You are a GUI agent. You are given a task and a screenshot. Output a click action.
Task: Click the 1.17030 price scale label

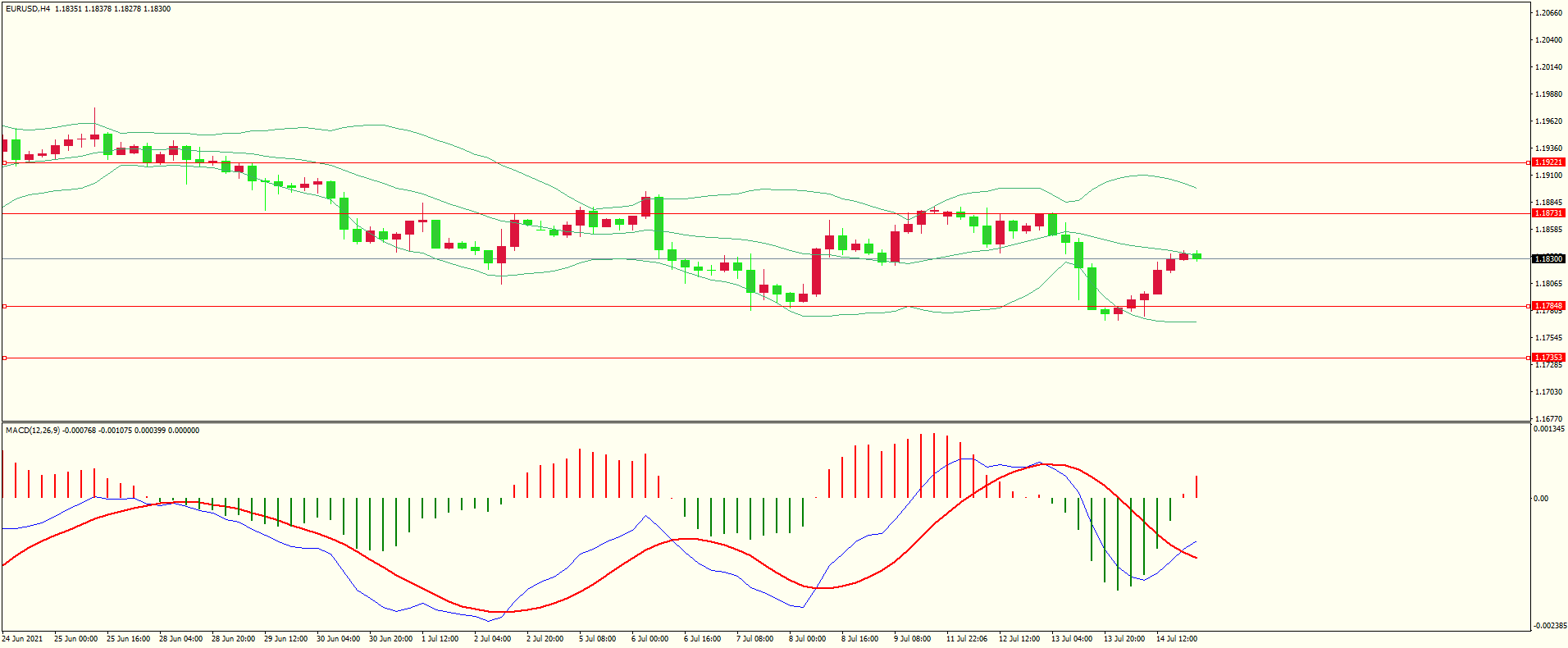point(1548,392)
